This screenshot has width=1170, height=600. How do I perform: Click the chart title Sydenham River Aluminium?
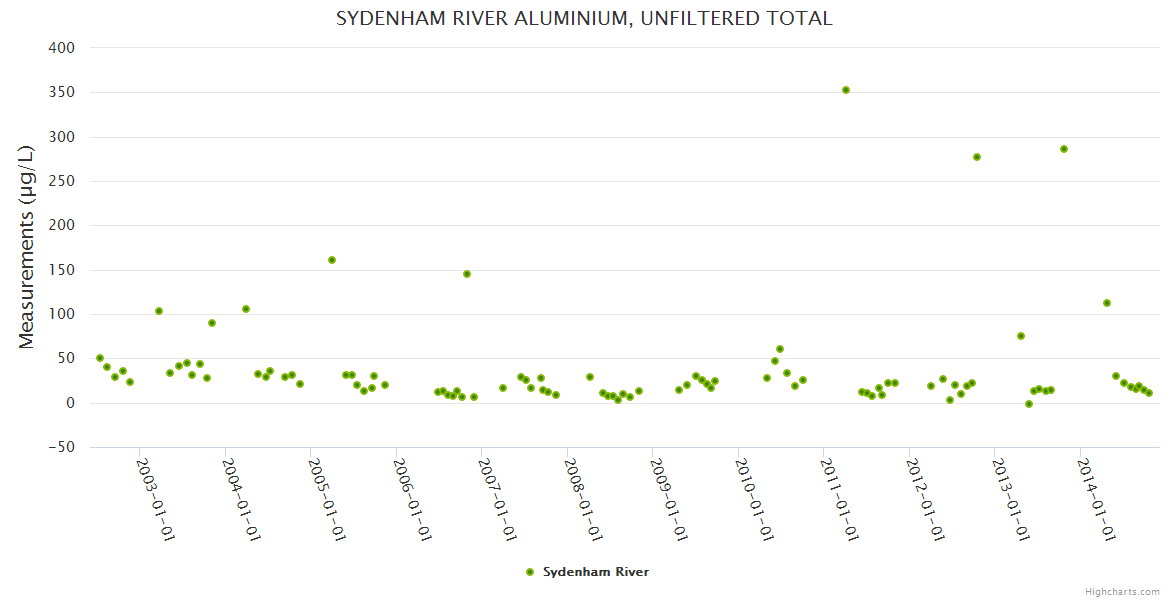pyautogui.click(x=584, y=19)
